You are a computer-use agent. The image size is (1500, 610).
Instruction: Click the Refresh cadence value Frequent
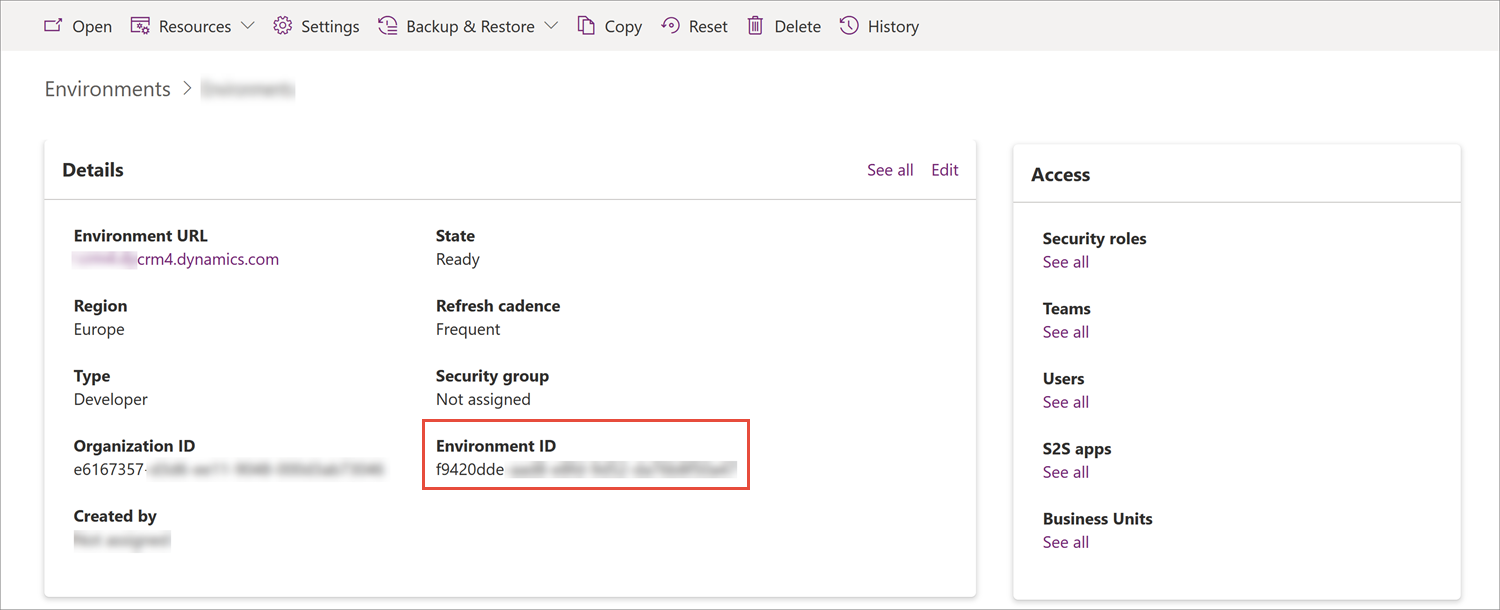click(468, 329)
